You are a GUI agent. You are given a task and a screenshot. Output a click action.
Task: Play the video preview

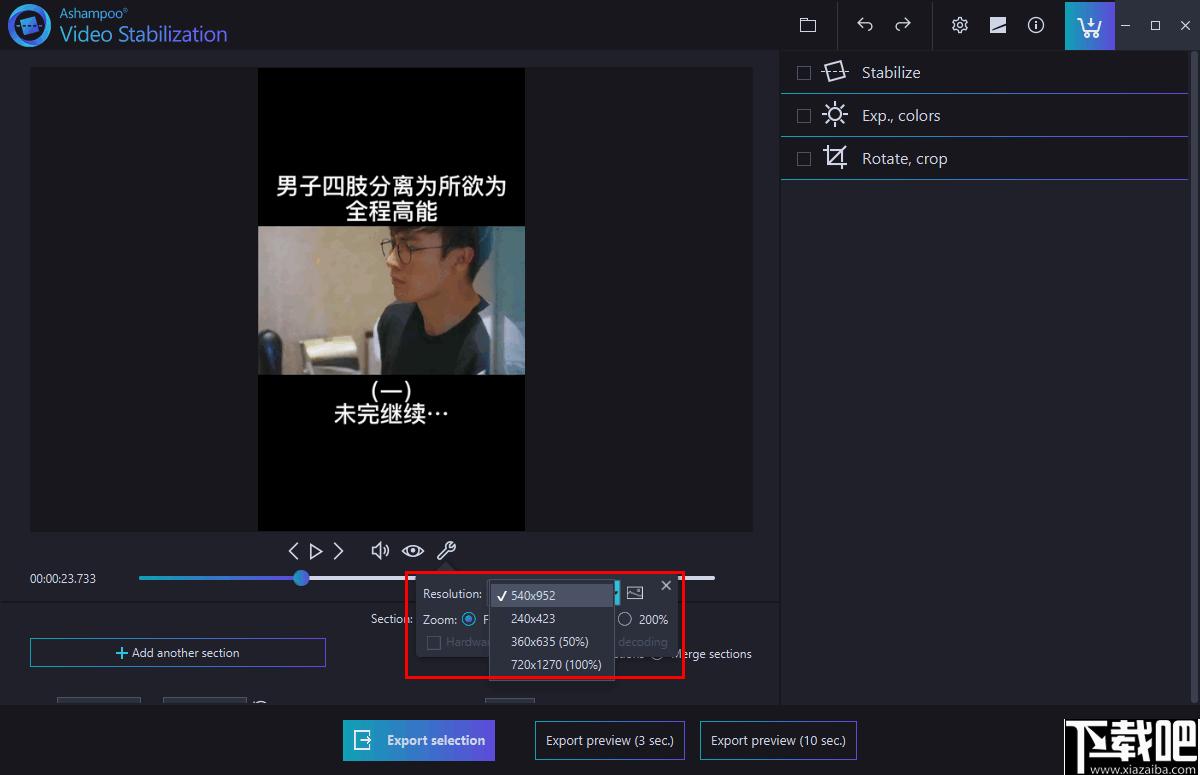pyautogui.click(x=316, y=551)
